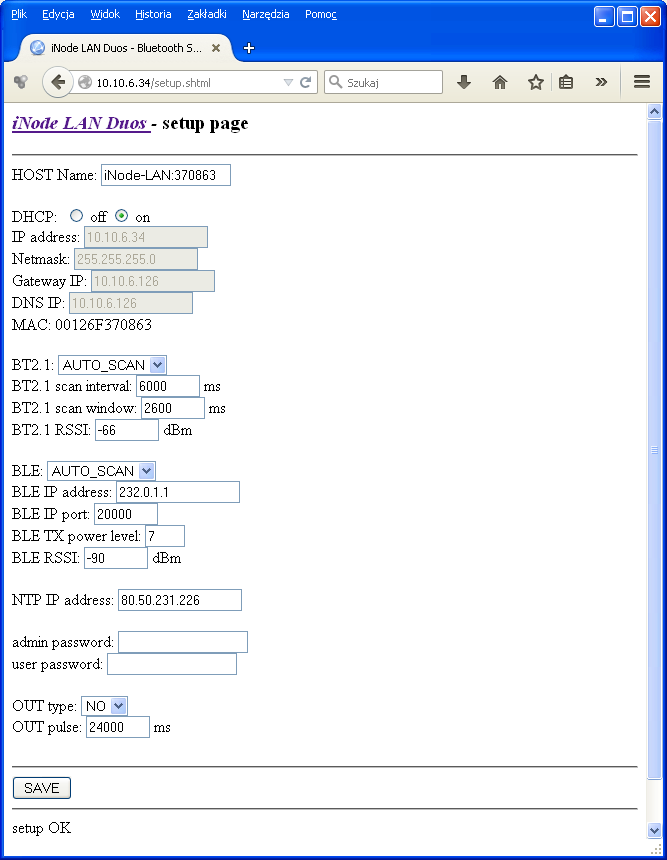The image size is (667, 860).
Task: Open the hamburger menu
Action: tap(642, 82)
